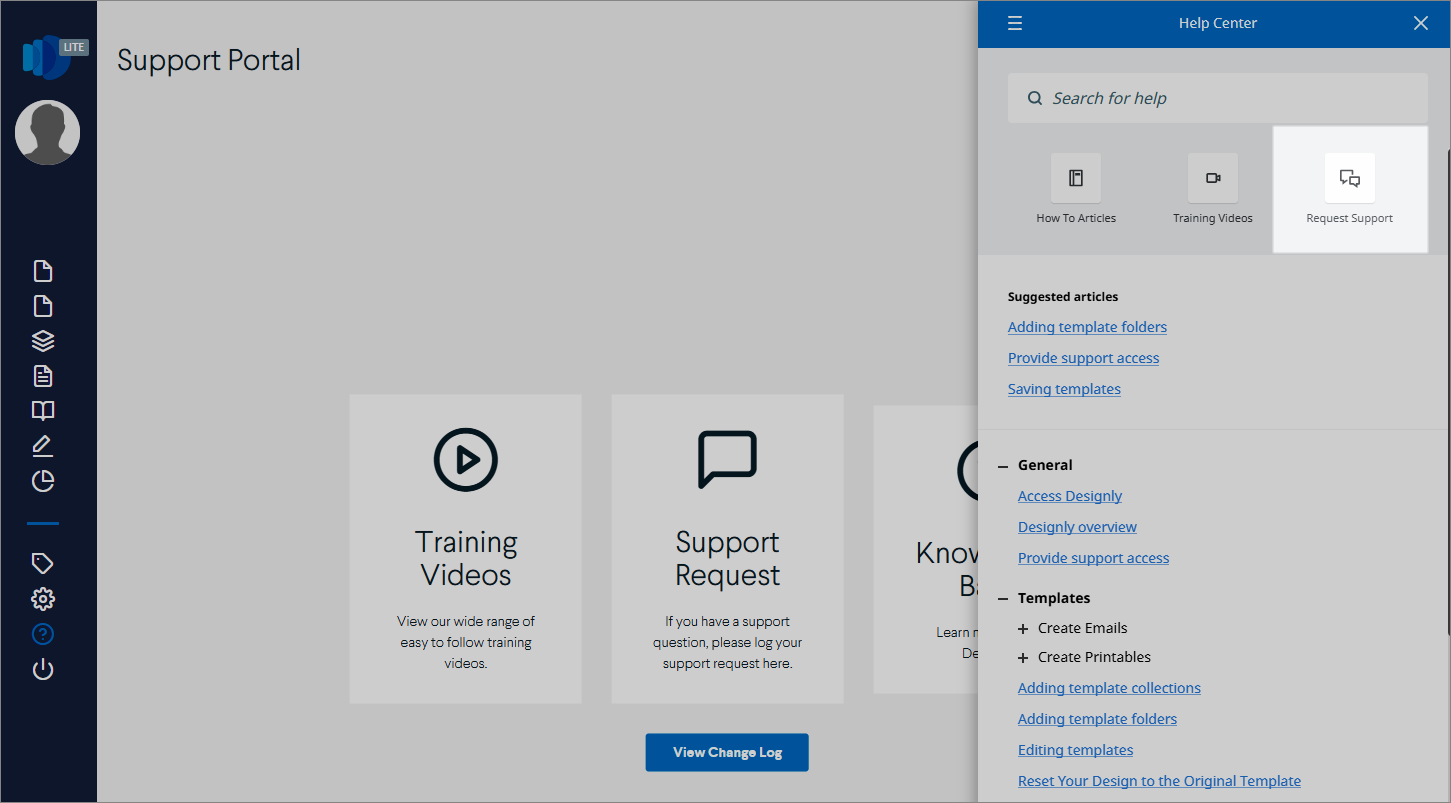The image size is (1451, 803).
Task: Click the blue question mark help icon
Action: click(43, 634)
